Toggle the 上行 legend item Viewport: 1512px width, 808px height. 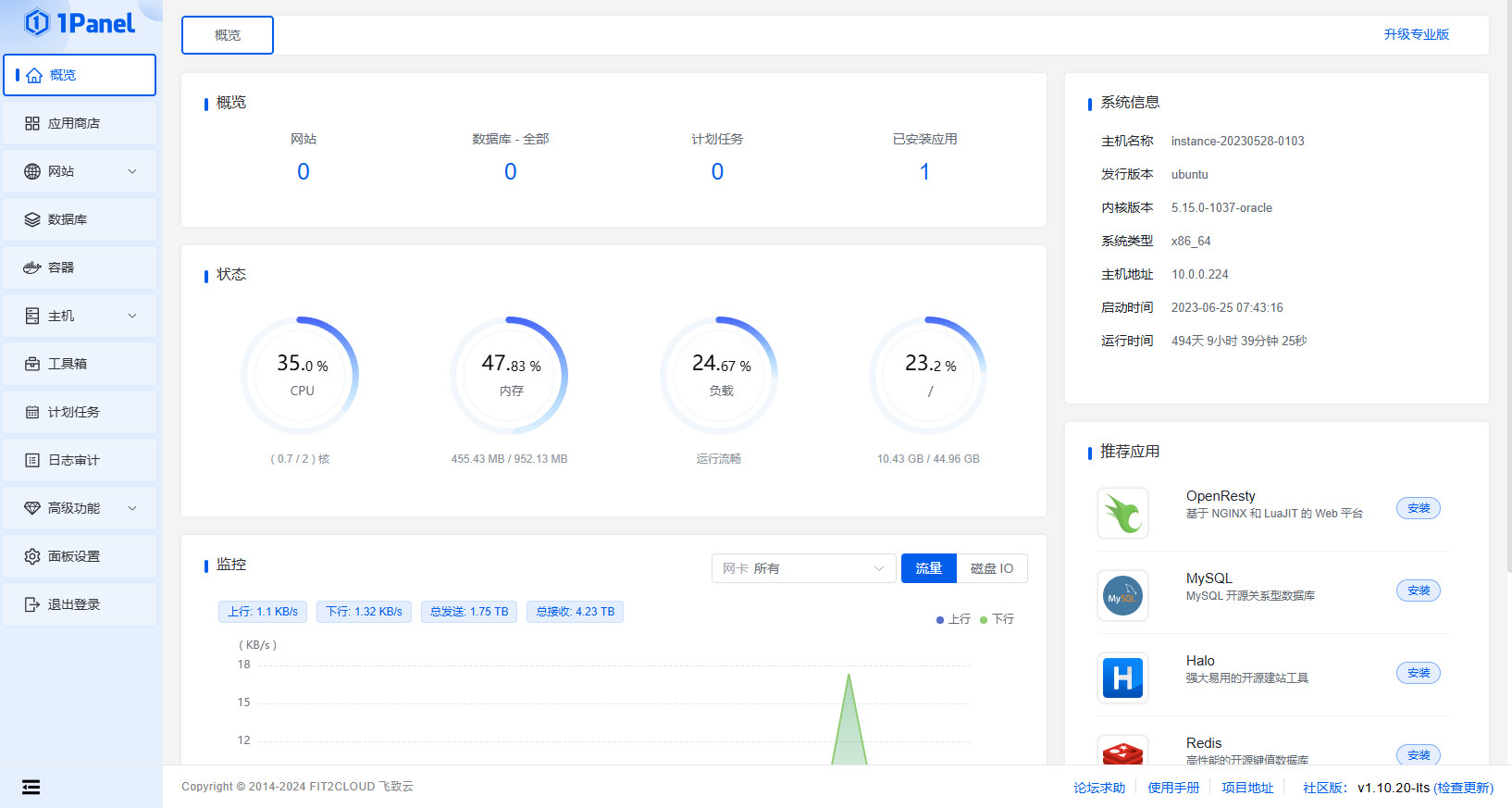(953, 619)
